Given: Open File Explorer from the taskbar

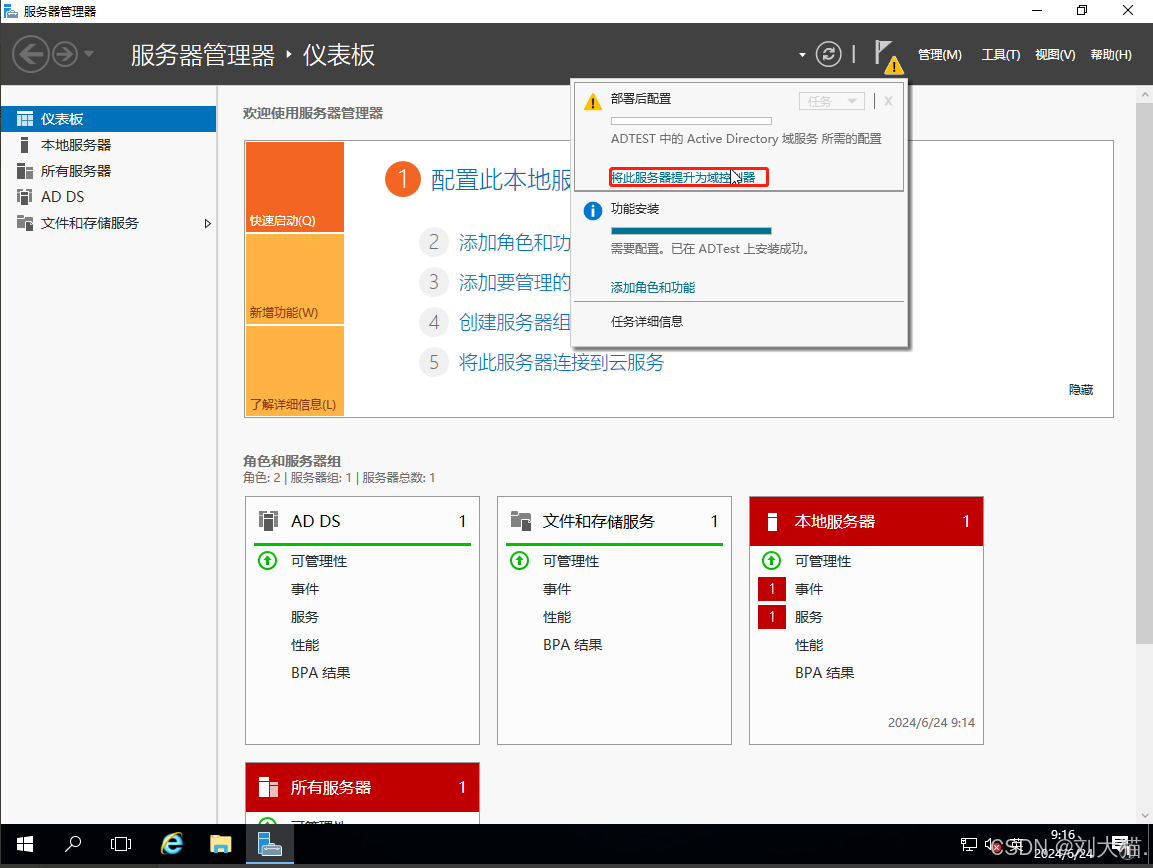Looking at the screenshot, I should pos(221,844).
